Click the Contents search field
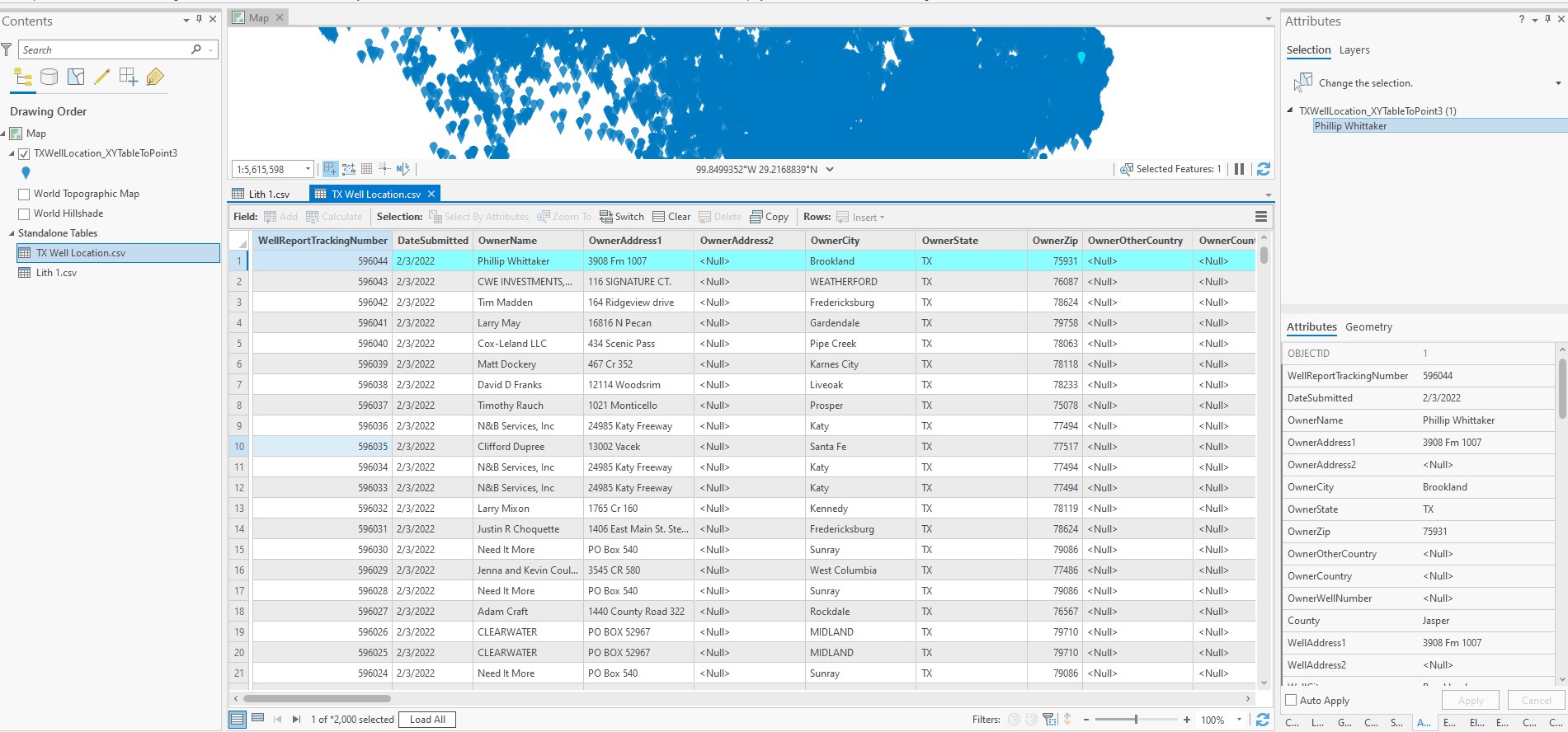Screen dimensions: 1568x732 tap(103, 49)
